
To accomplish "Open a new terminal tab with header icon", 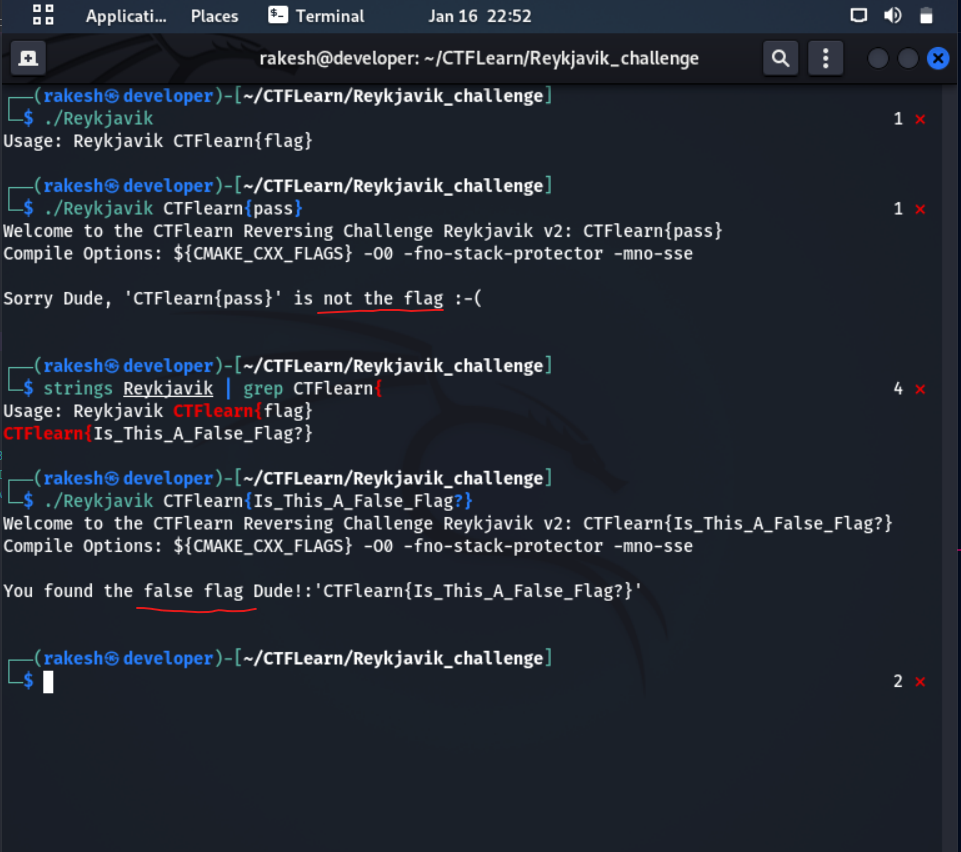I will tap(28, 58).
